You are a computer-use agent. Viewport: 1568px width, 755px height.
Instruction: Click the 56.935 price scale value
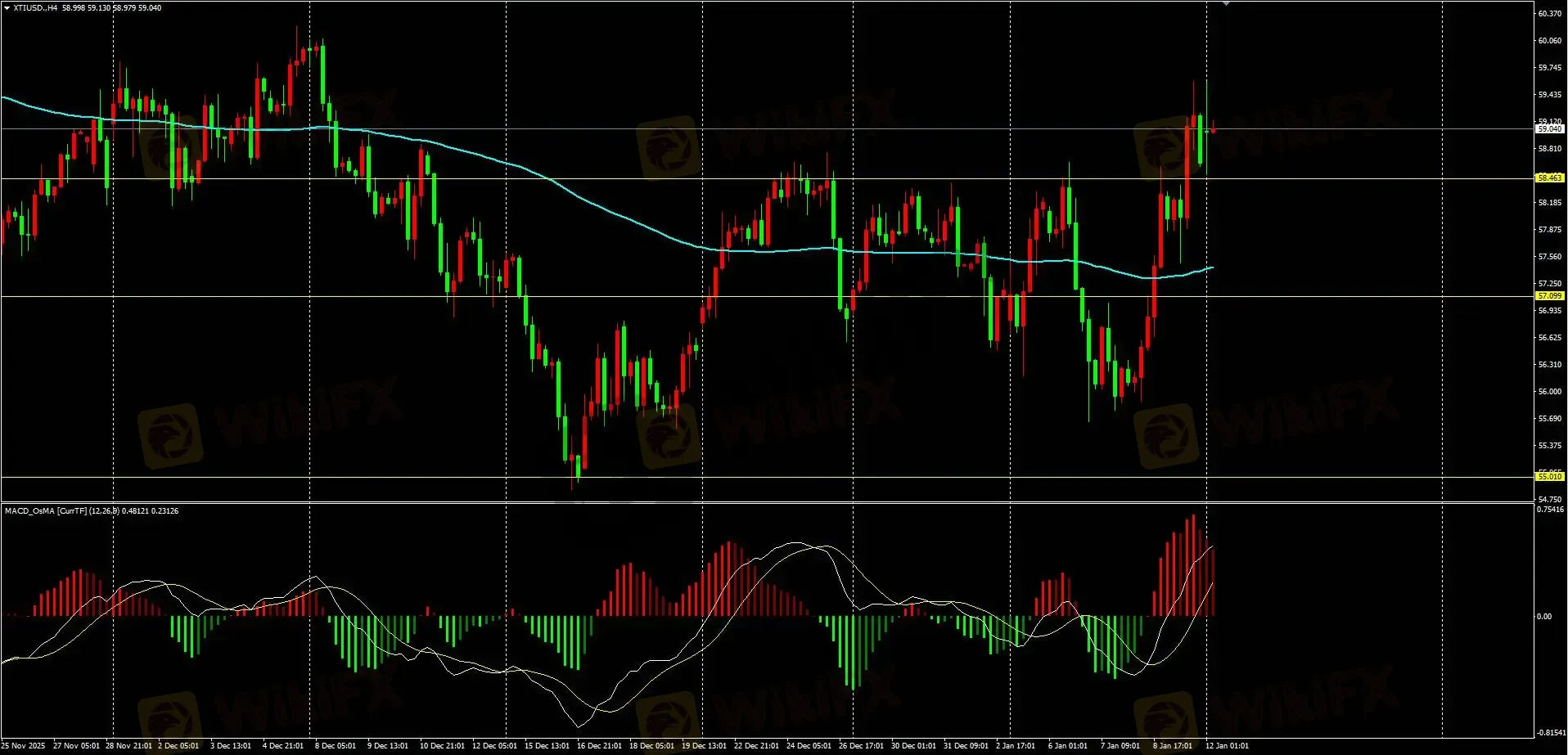click(1550, 311)
